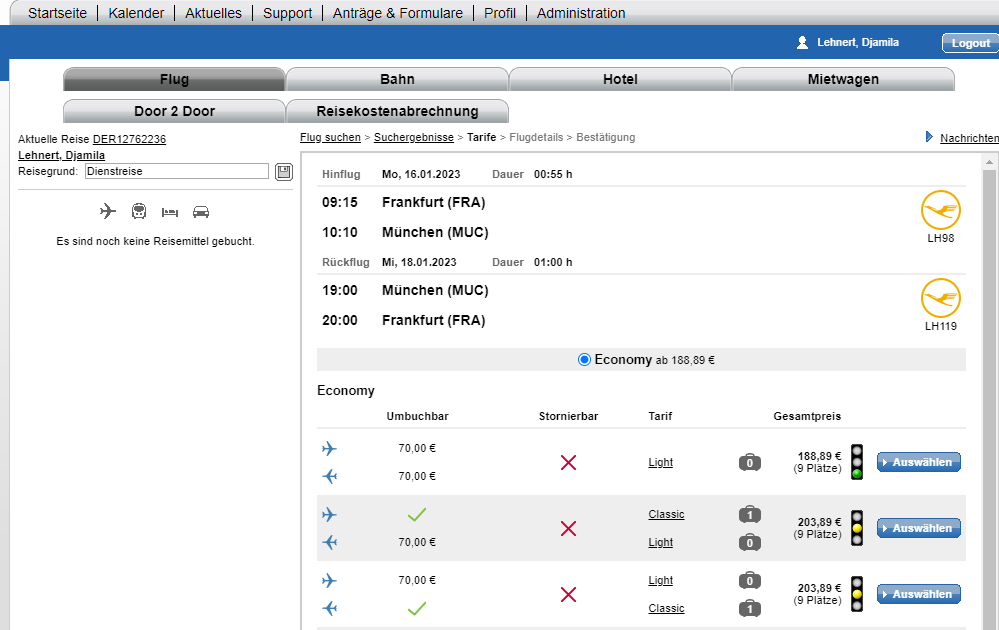Click the airplane icon in trip summary

[x=108, y=211]
